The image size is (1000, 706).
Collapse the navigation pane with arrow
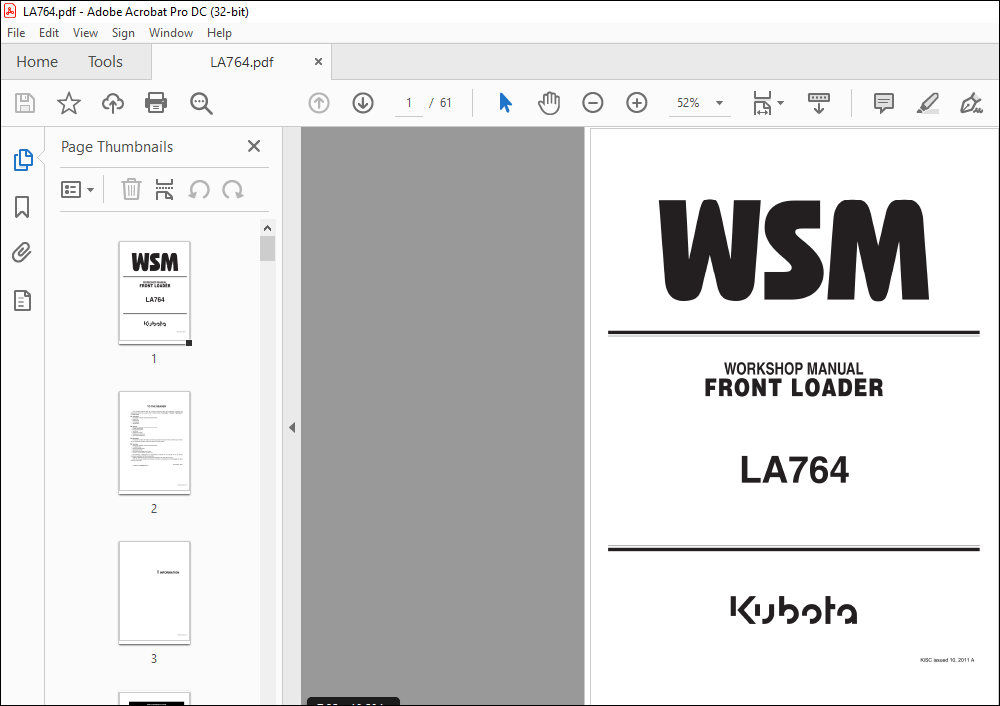292,427
